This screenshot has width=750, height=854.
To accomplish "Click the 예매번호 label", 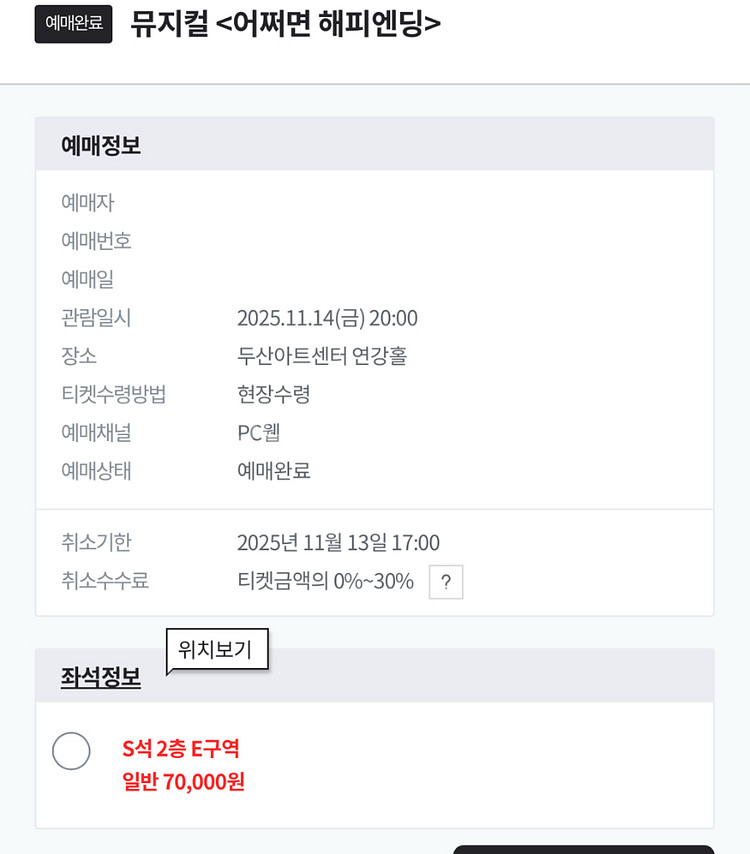I will click(x=96, y=241).
